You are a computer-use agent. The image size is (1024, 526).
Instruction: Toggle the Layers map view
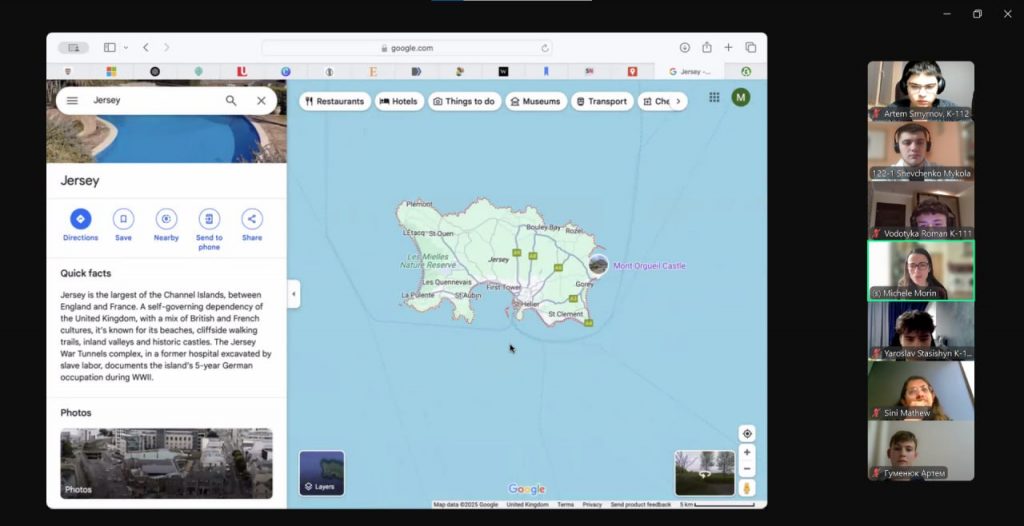(321, 473)
